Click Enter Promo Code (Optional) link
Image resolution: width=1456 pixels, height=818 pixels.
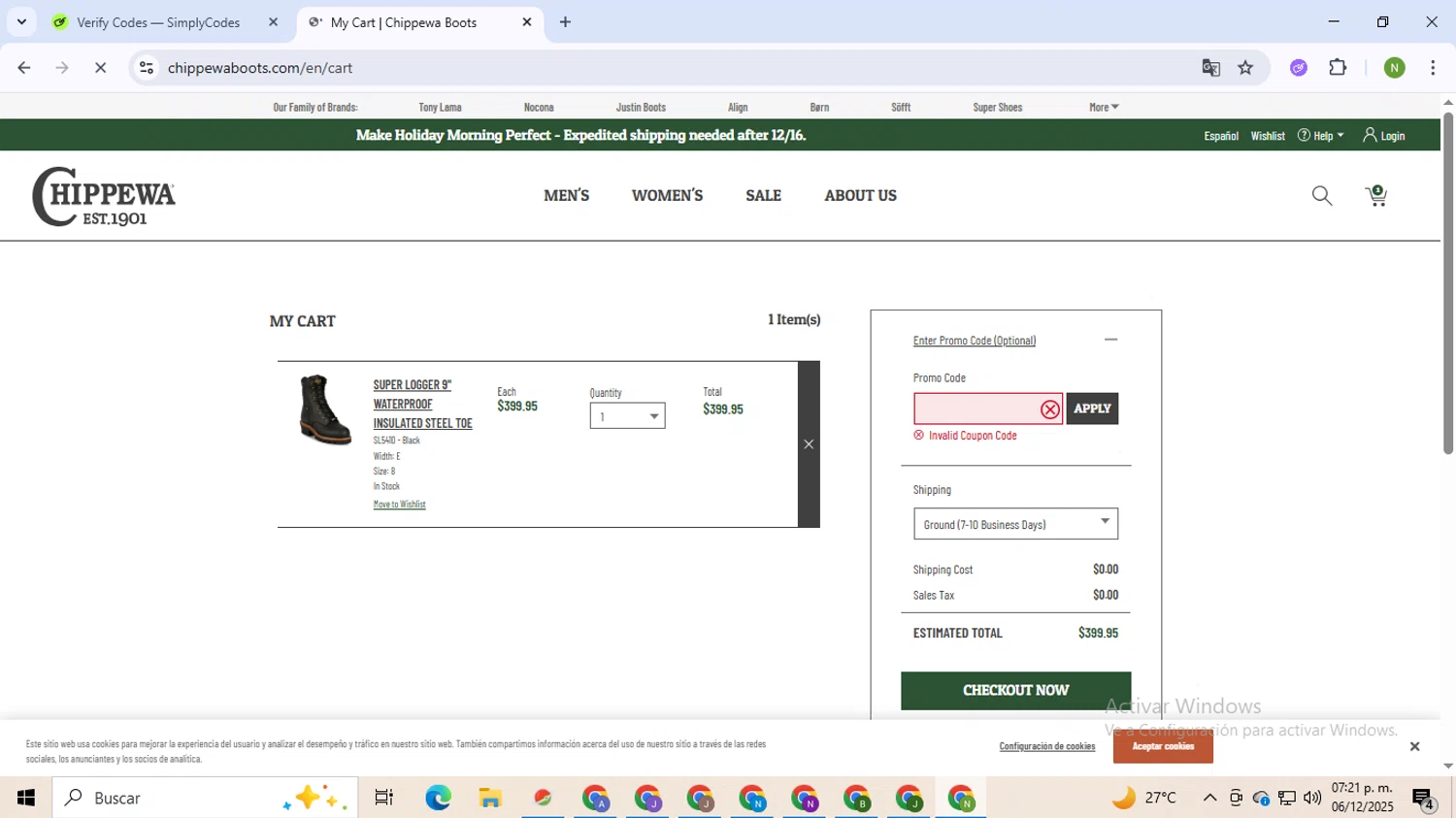click(x=974, y=341)
